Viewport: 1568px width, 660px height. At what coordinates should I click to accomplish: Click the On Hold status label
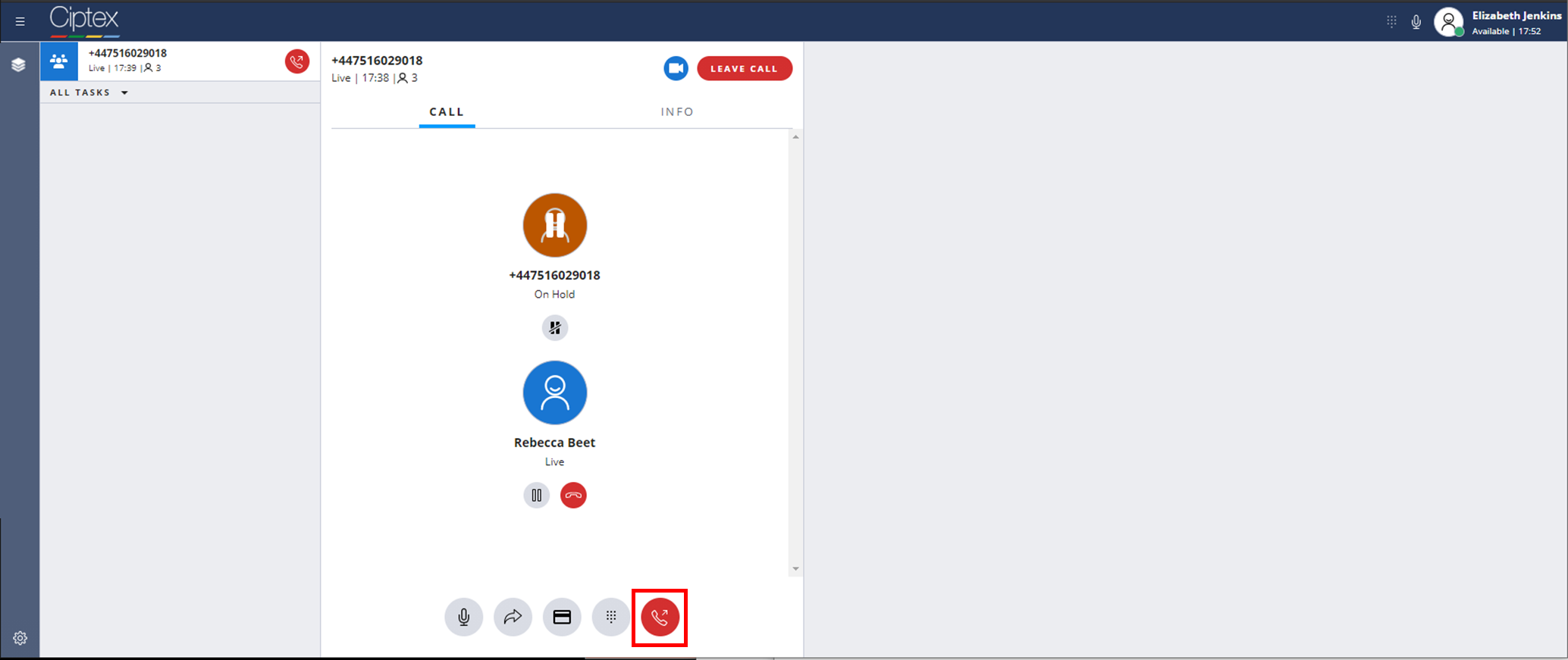[x=554, y=294]
